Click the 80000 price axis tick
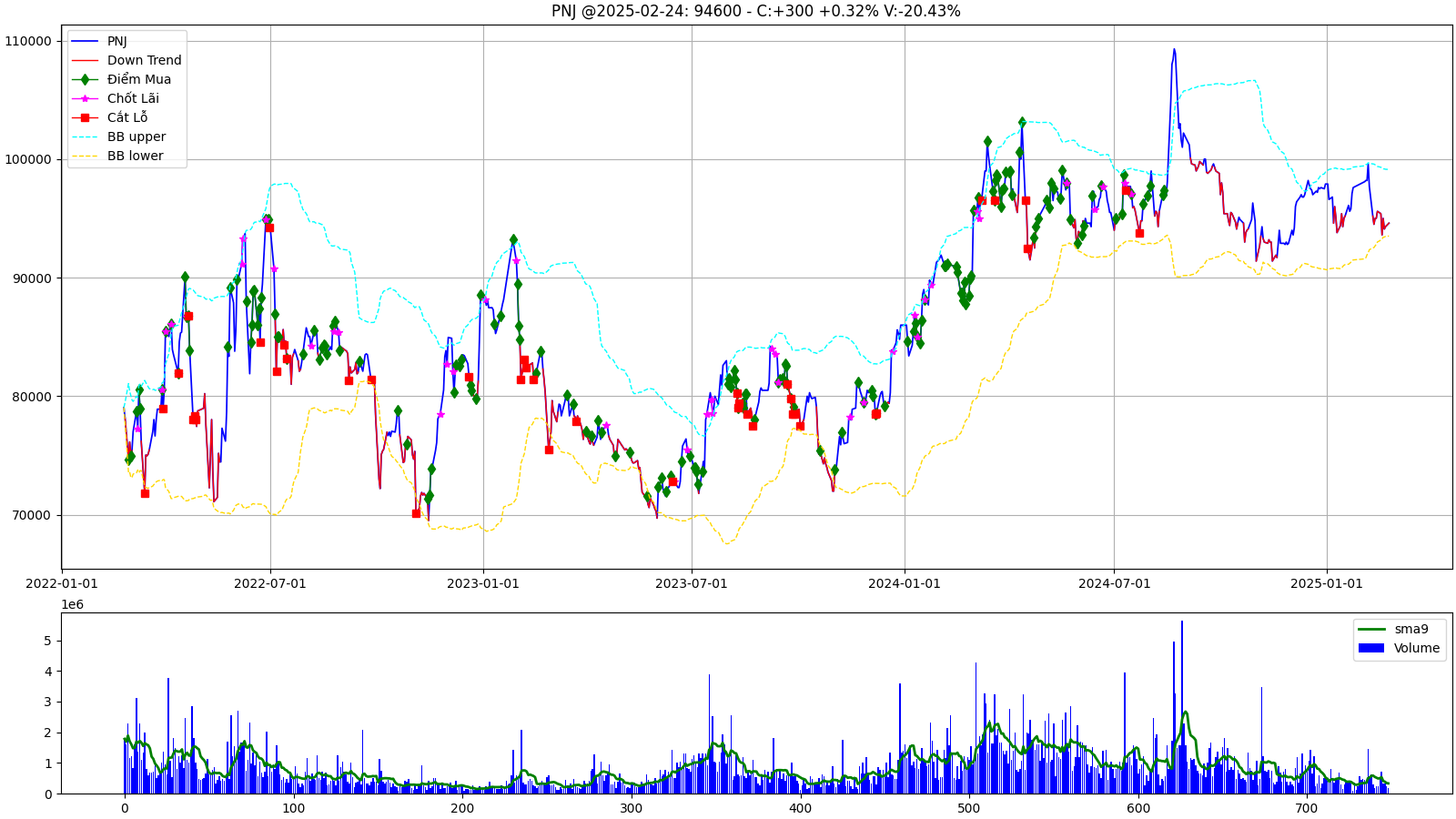The width and height of the screenshot is (1456, 819). click(x=32, y=397)
